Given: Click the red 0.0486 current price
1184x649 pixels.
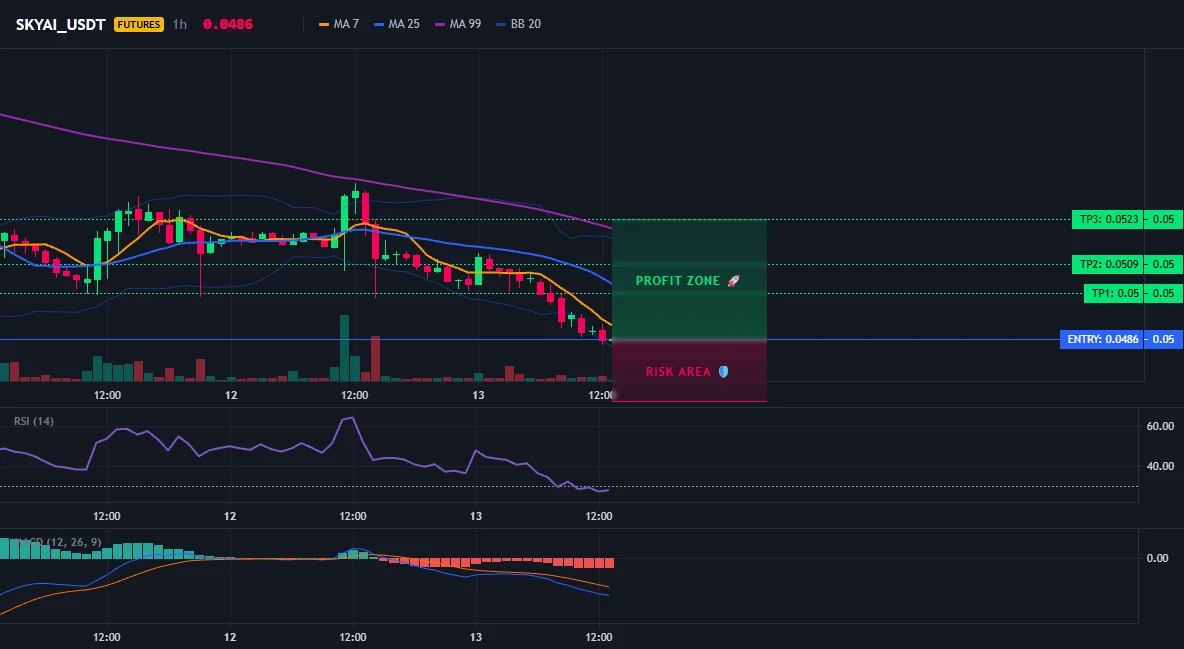Looking at the screenshot, I should (x=228, y=24).
